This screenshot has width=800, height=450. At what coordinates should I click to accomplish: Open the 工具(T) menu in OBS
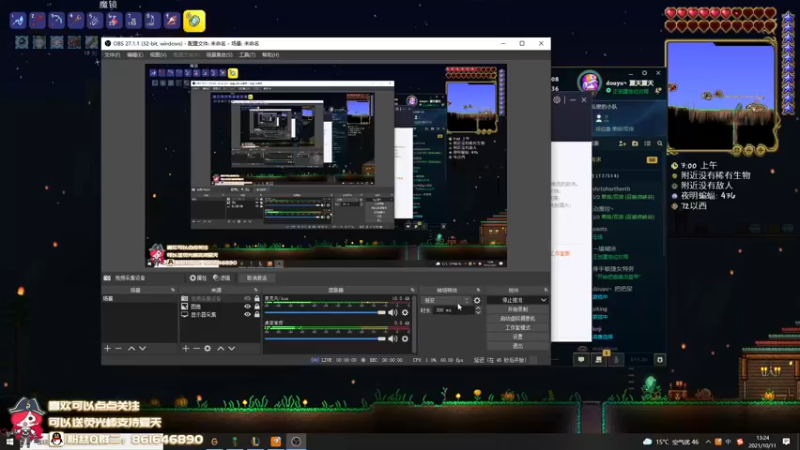pos(247,55)
